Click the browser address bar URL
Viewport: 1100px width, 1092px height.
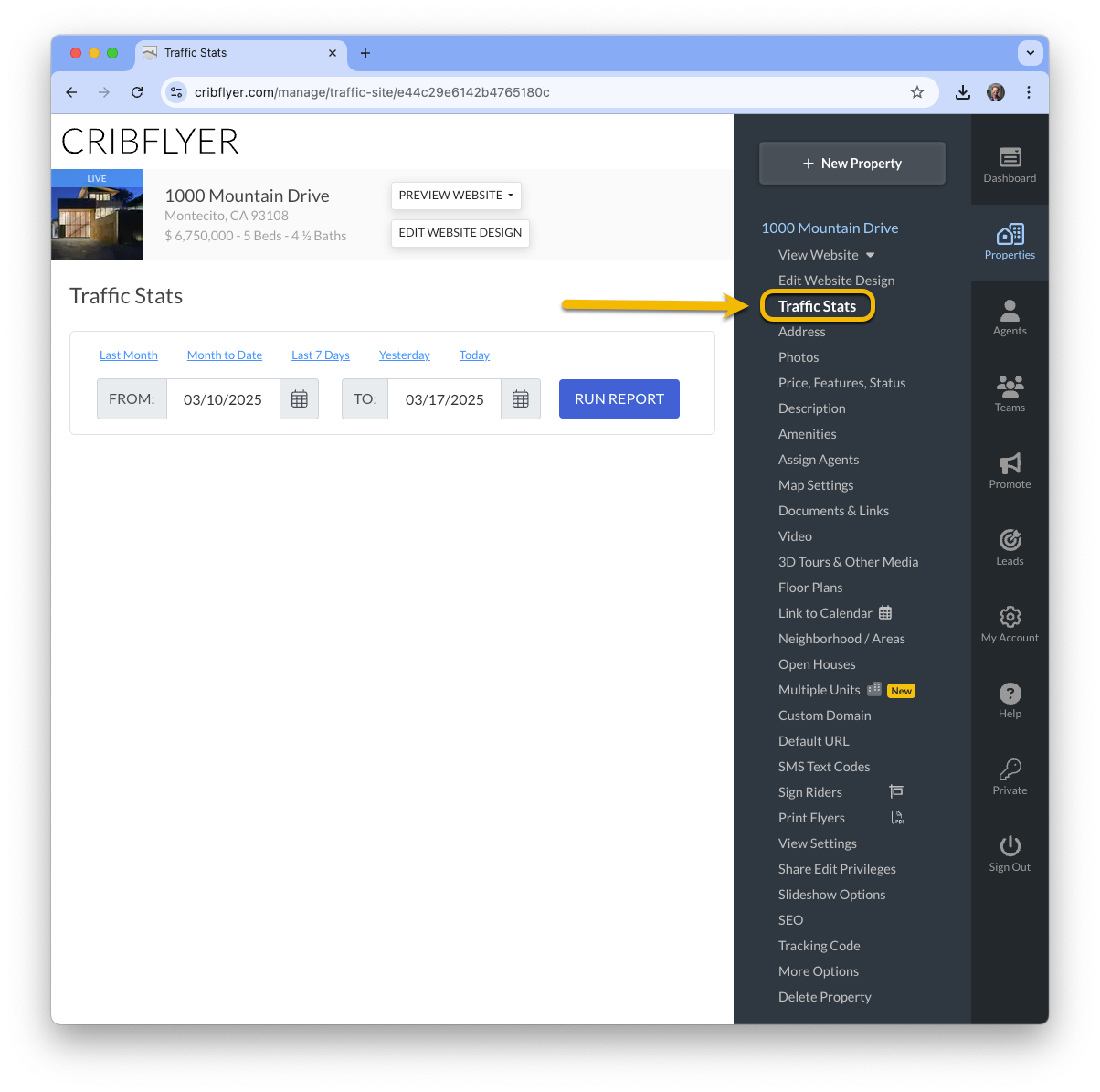(x=372, y=92)
